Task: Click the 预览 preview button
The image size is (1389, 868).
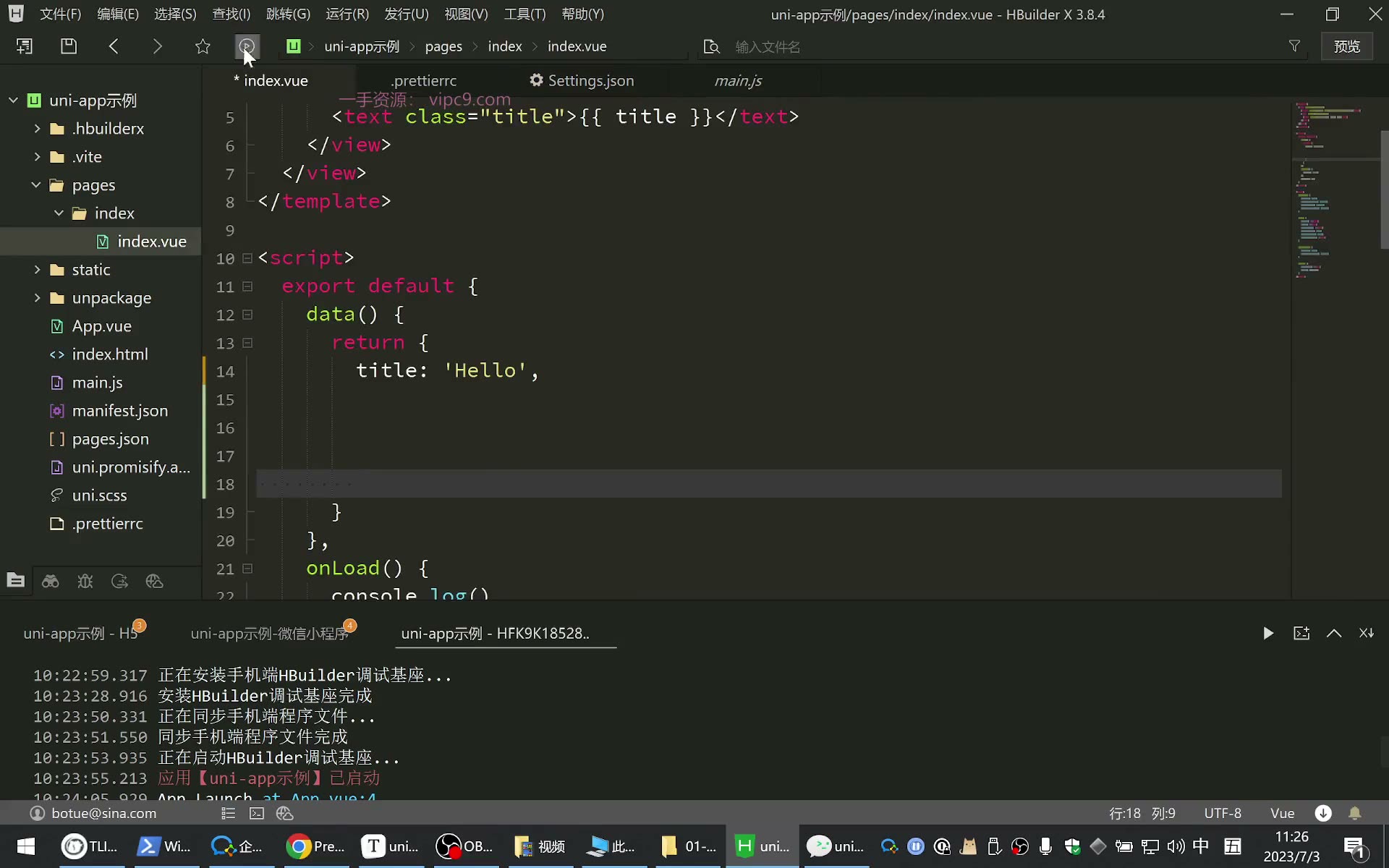Action: click(1346, 46)
